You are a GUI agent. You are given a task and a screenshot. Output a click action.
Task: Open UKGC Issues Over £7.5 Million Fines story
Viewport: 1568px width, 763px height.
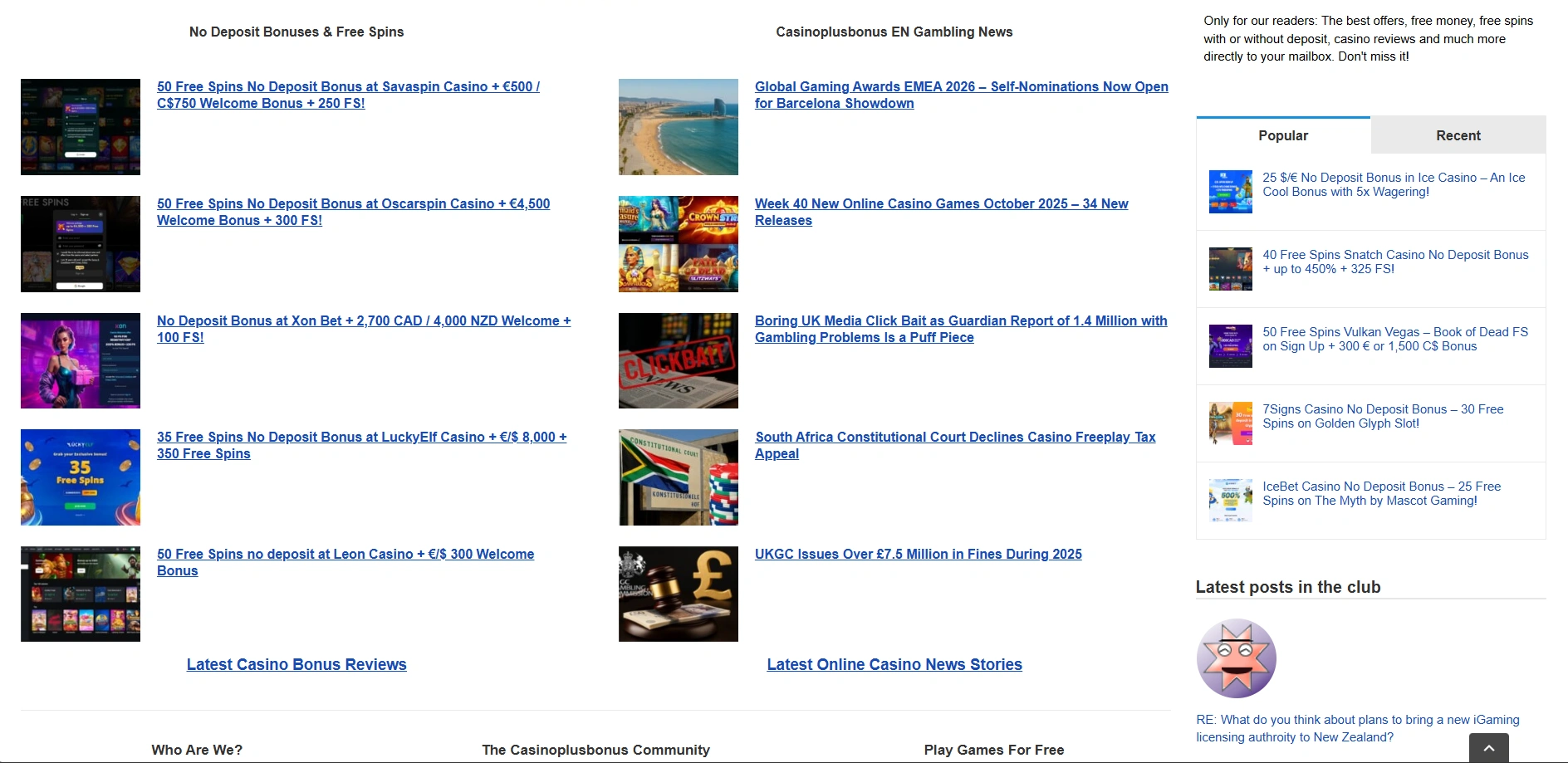[918, 554]
